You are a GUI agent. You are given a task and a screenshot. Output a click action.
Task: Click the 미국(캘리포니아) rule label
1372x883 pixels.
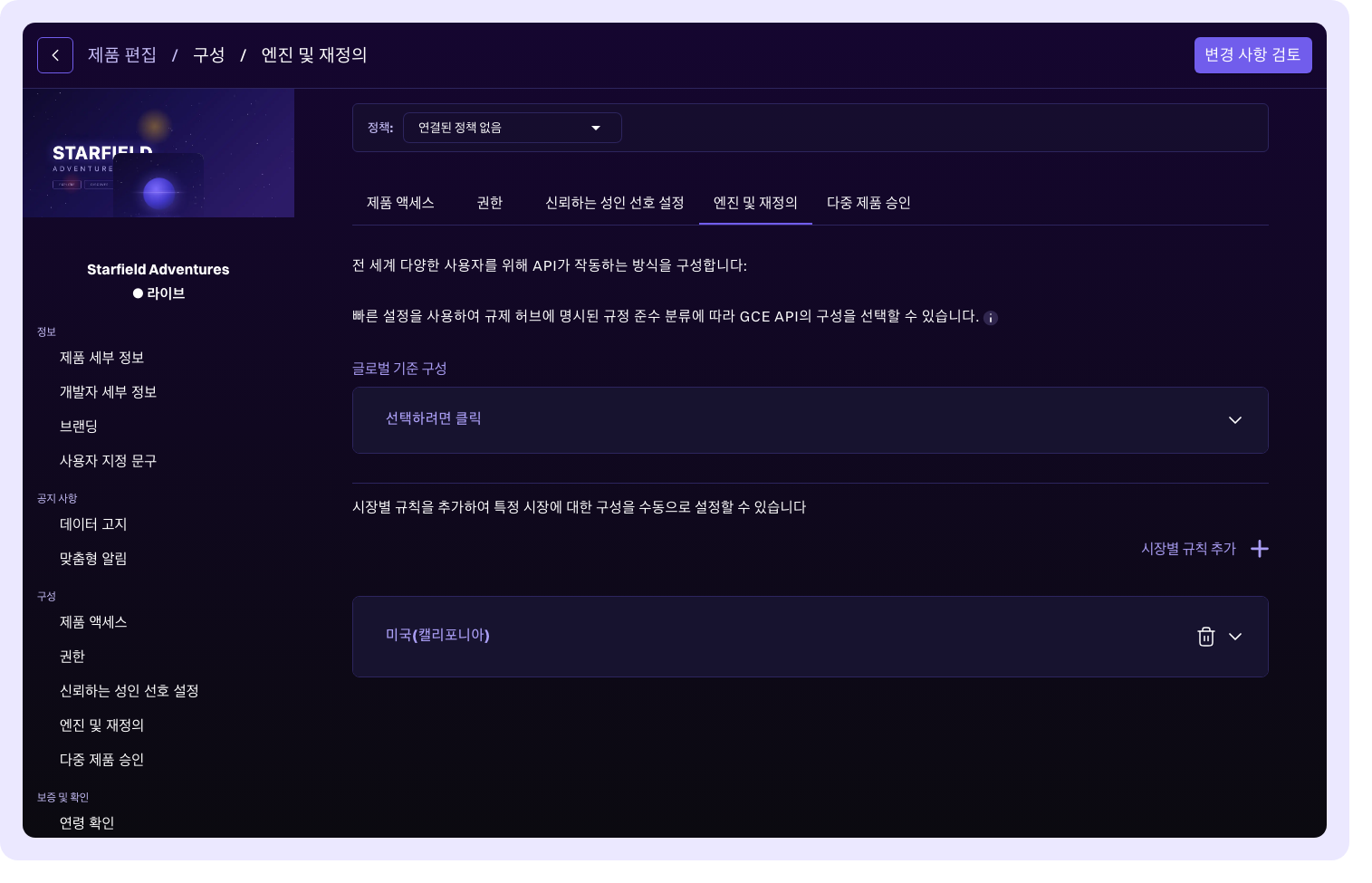click(437, 635)
